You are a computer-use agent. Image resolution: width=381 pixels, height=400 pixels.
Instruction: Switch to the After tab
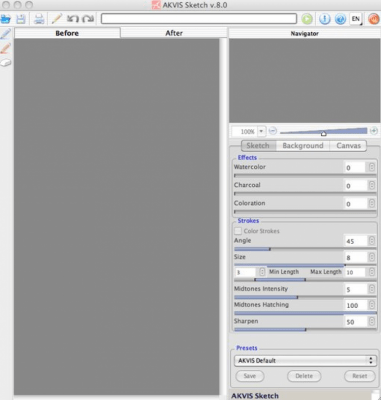pos(174,33)
